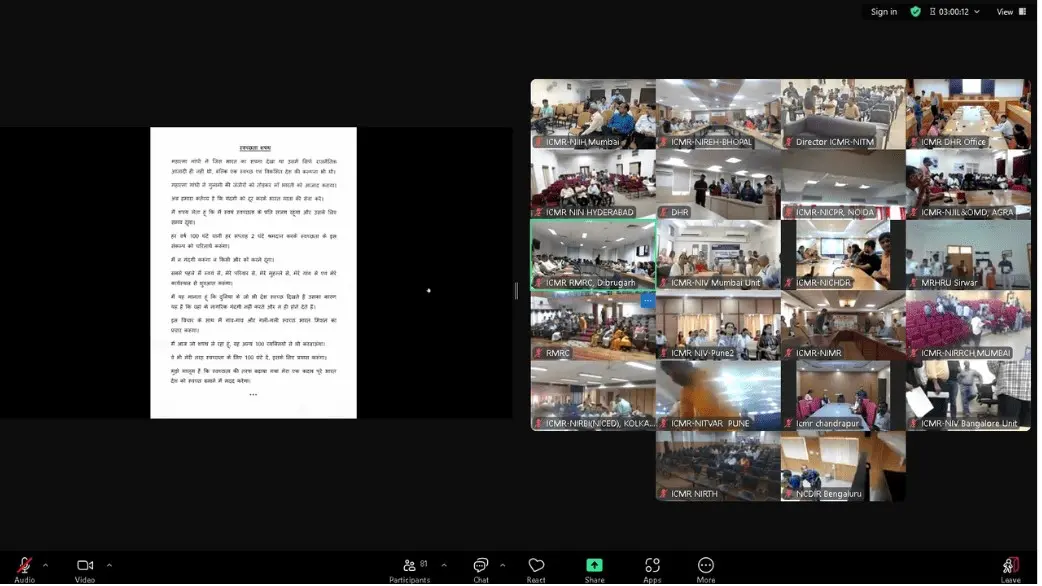
Task: Select the NCDIR Bengaluru video tile
Action: 843,466
